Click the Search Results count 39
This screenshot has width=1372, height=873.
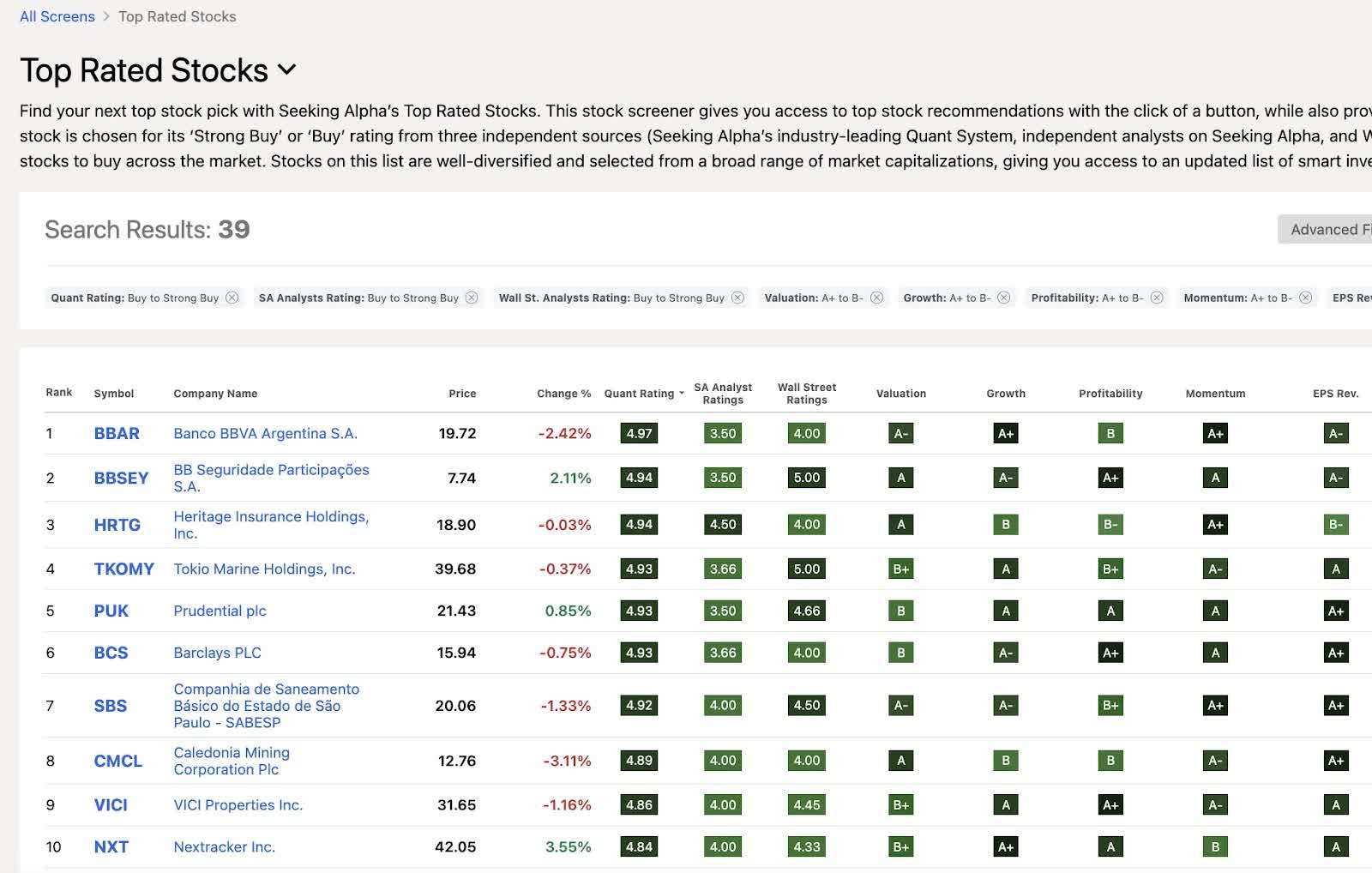coord(234,229)
